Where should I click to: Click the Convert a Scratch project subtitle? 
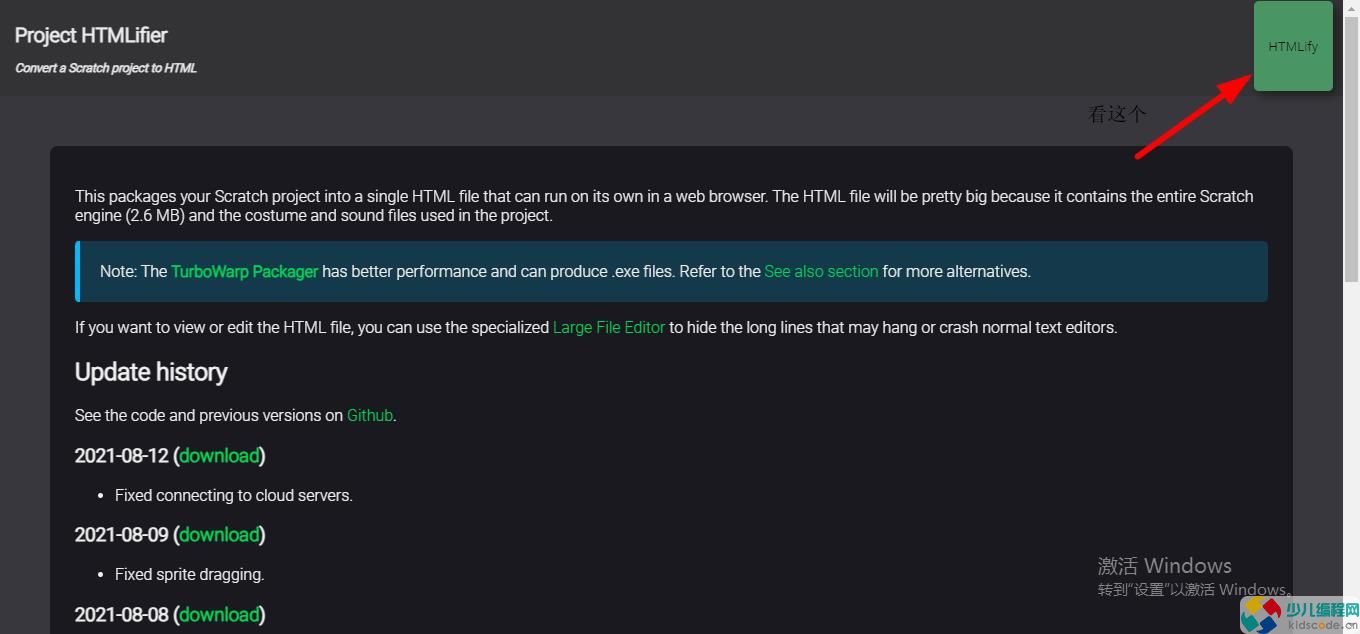(x=106, y=68)
